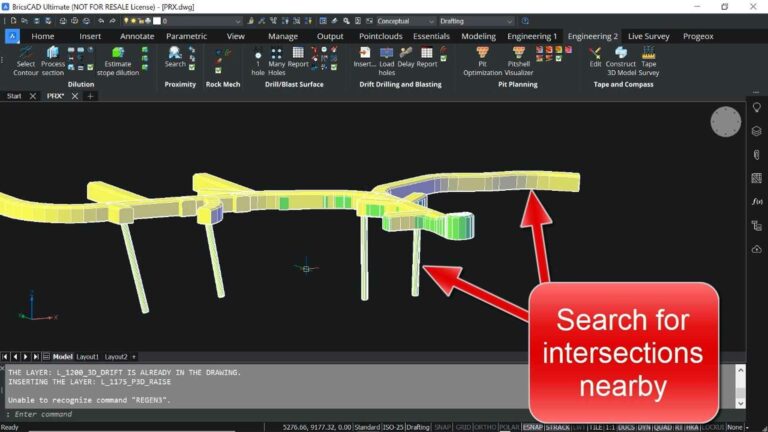This screenshot has width=768, height=432.
Task: Open the Process section tool
Action: [x=53, y=58]
